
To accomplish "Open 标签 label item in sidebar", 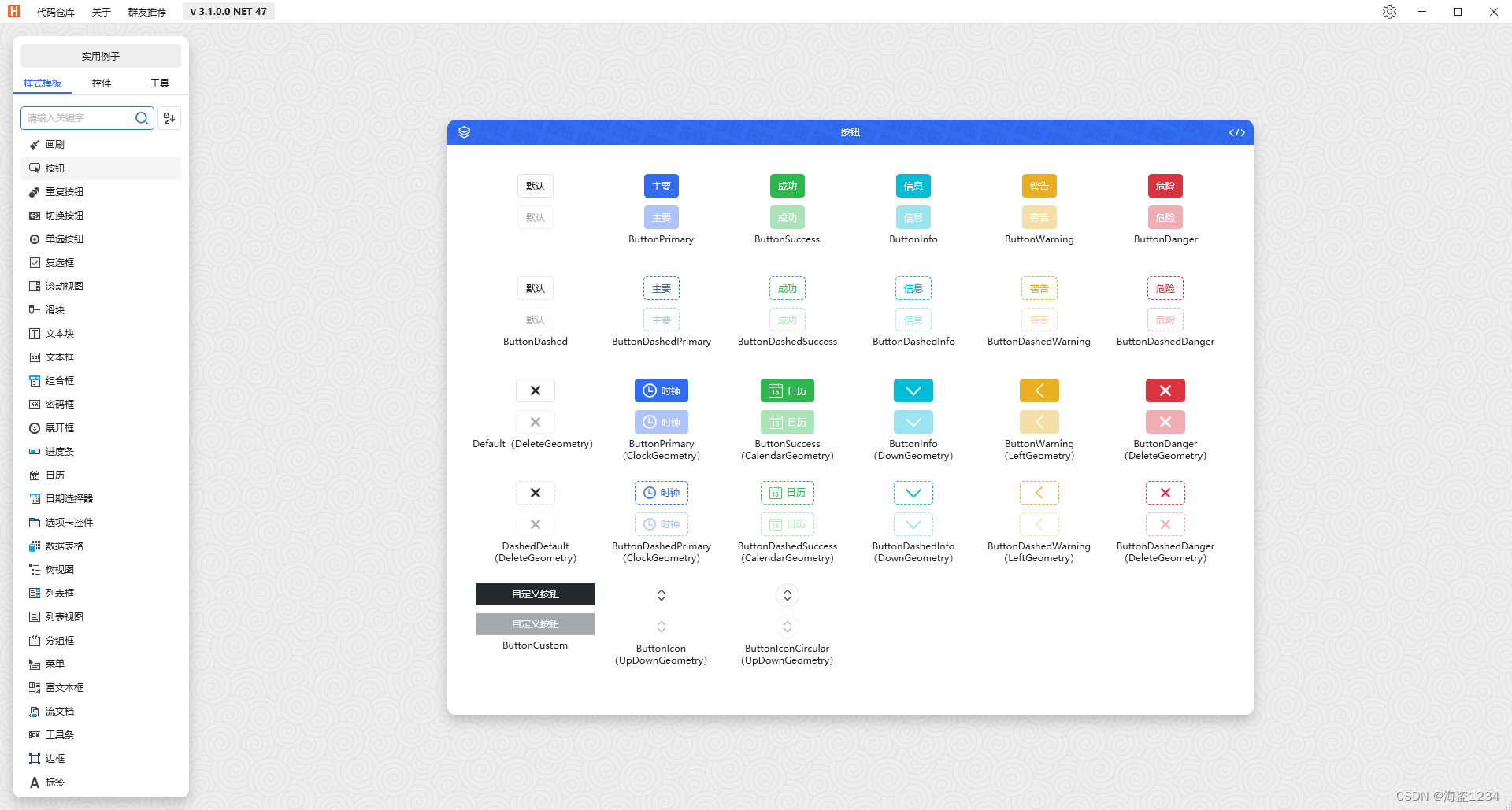I will 101,782.
